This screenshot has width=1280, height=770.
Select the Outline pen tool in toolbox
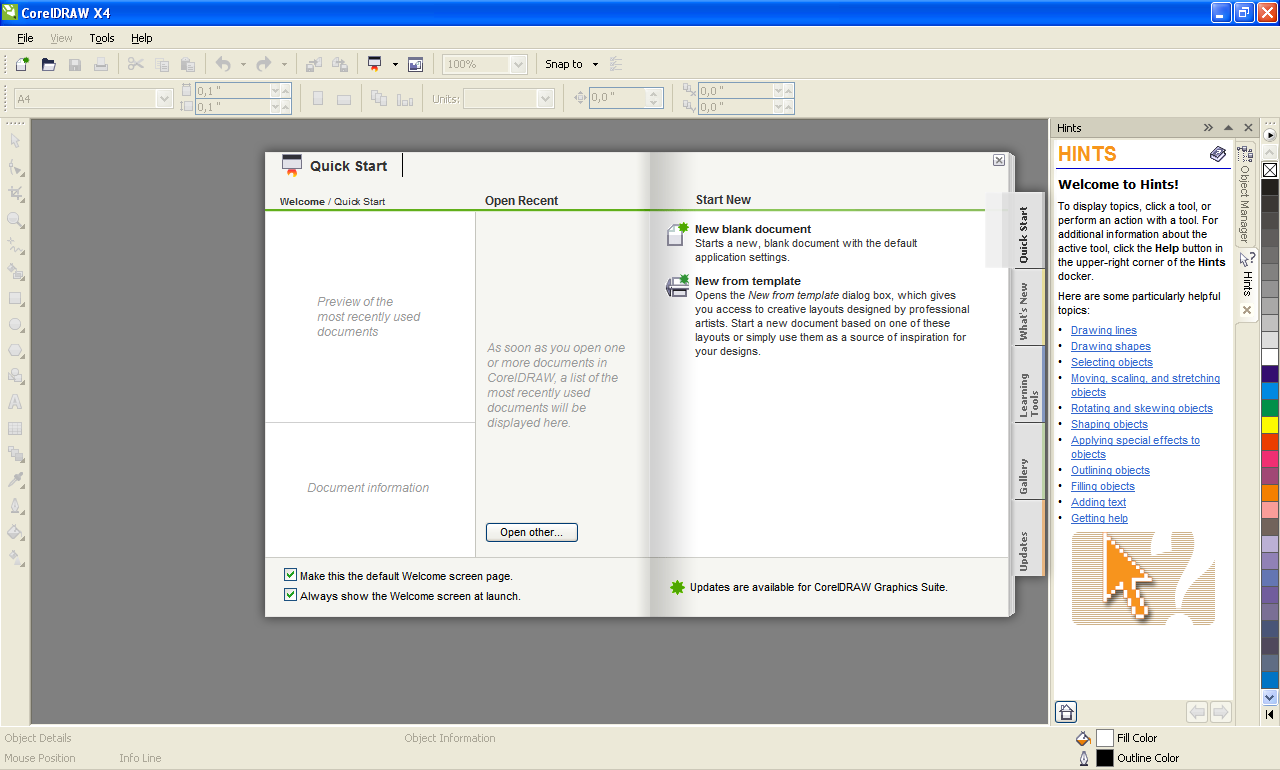click(x=16, y=506)
